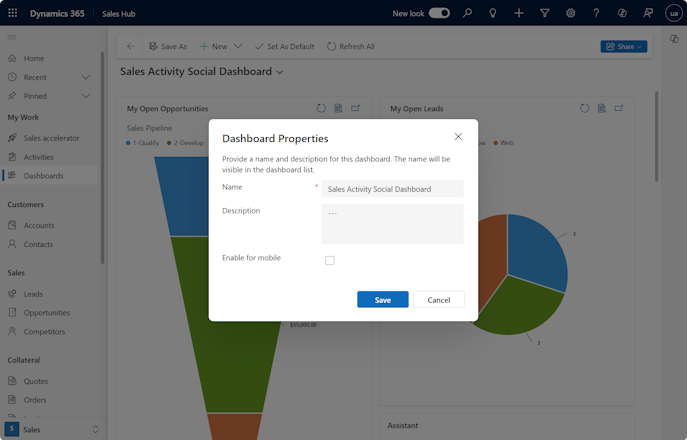
Task: Open the Sales area switcher
Action: pyautogui.click(x=52, y=429)
